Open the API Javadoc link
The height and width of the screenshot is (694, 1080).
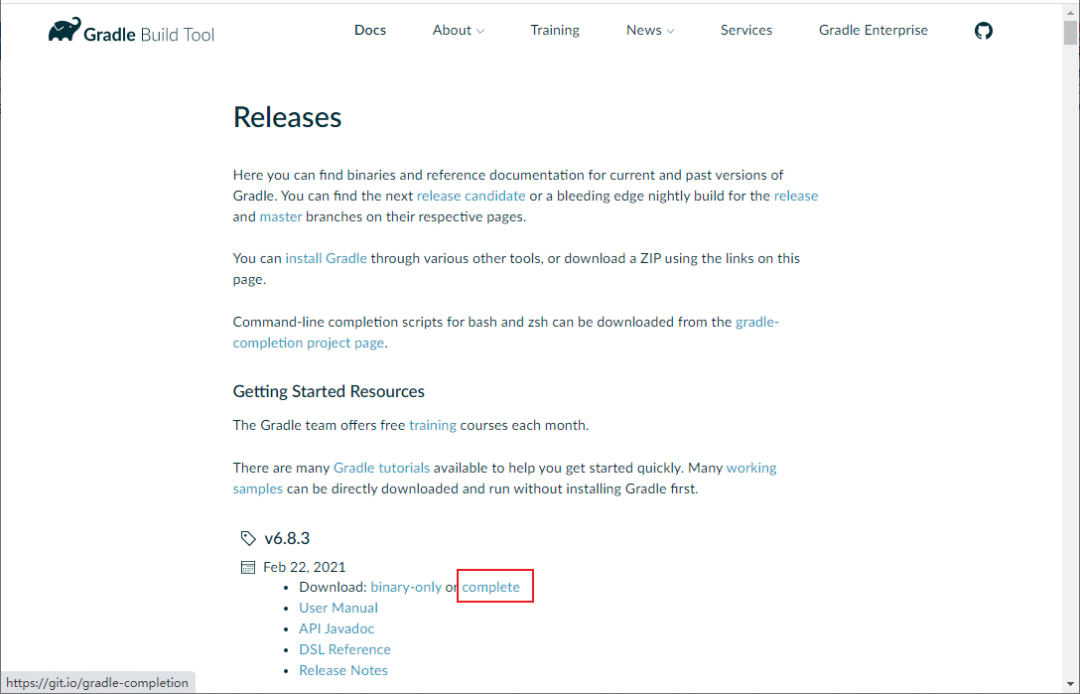[336, 629]
